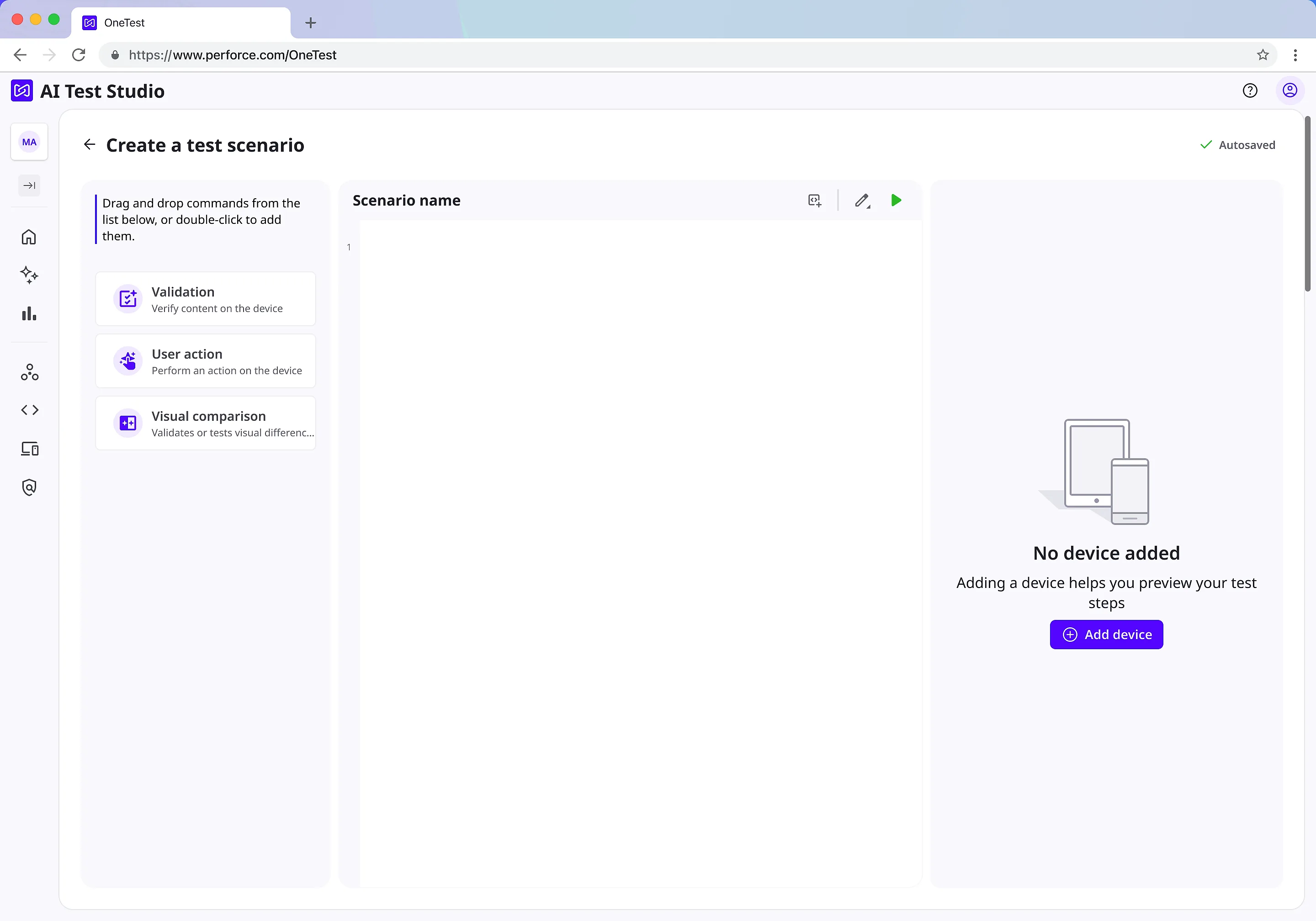
Task: Open the browser three-dot menu
Action: (1295, 55)
